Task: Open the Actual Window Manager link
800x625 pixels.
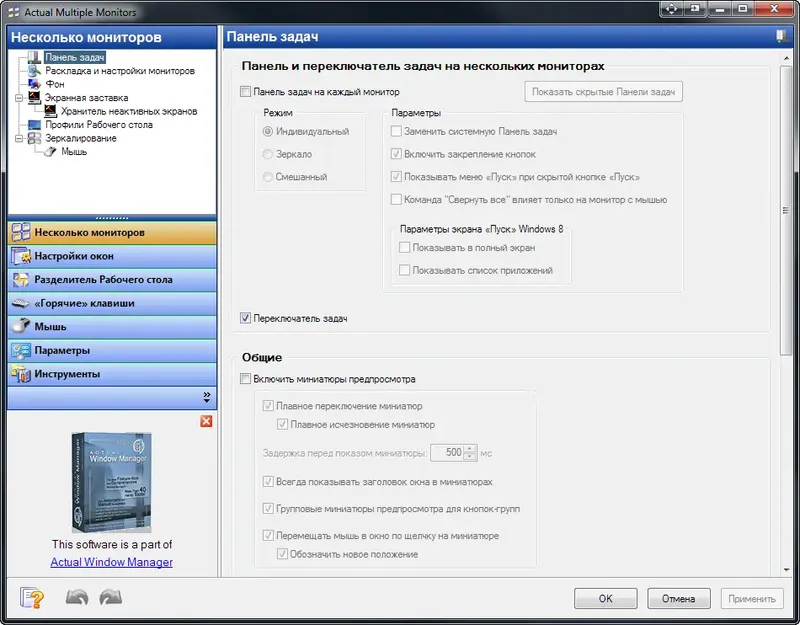Action: pyautogui.click(x=111, y=562)
